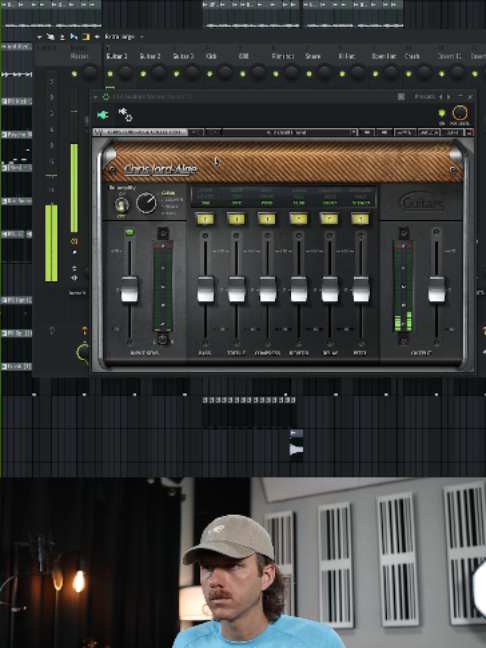Mute the Hi hat track with its green LED
Viewport: 486px width, 648px height.
coord(342,74)
